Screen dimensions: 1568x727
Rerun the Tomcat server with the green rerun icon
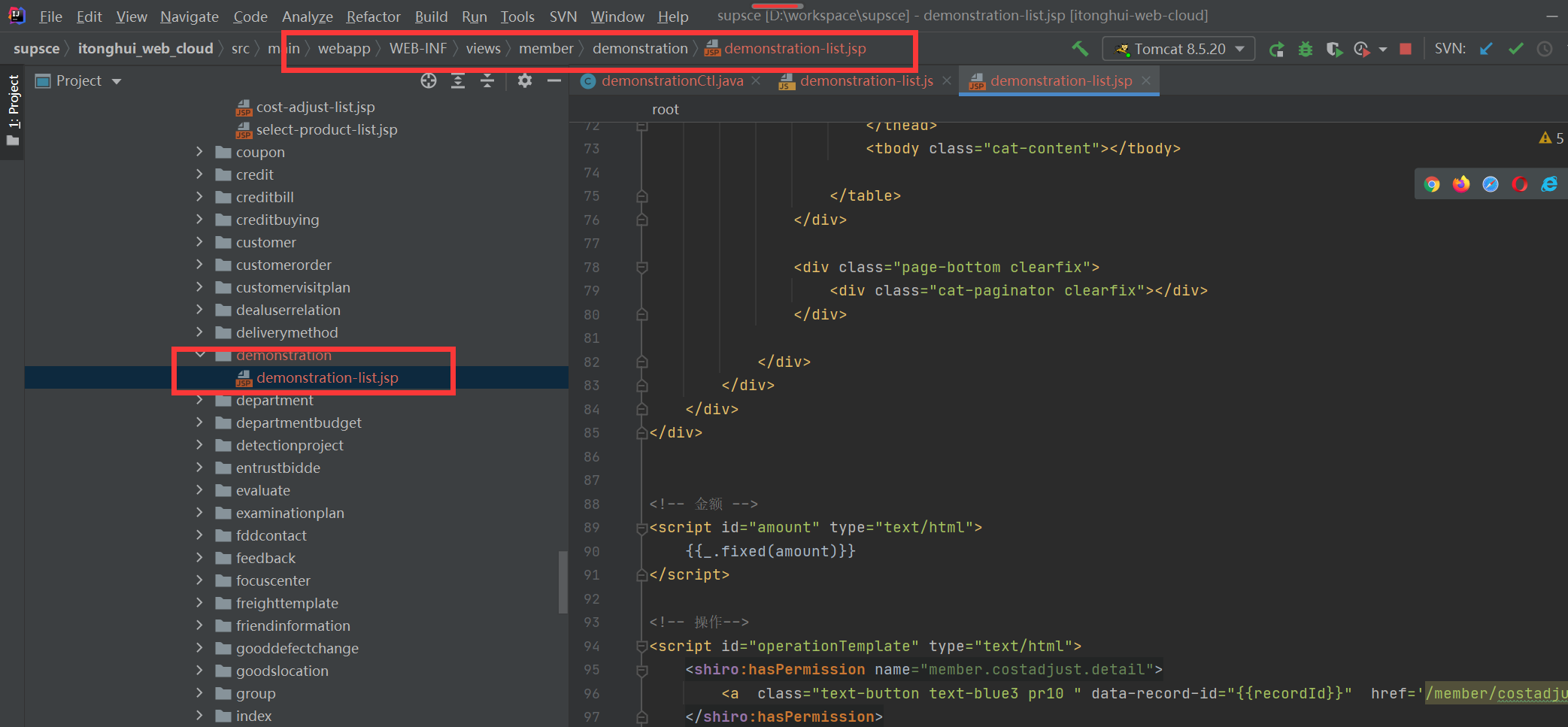(1276, 49)
